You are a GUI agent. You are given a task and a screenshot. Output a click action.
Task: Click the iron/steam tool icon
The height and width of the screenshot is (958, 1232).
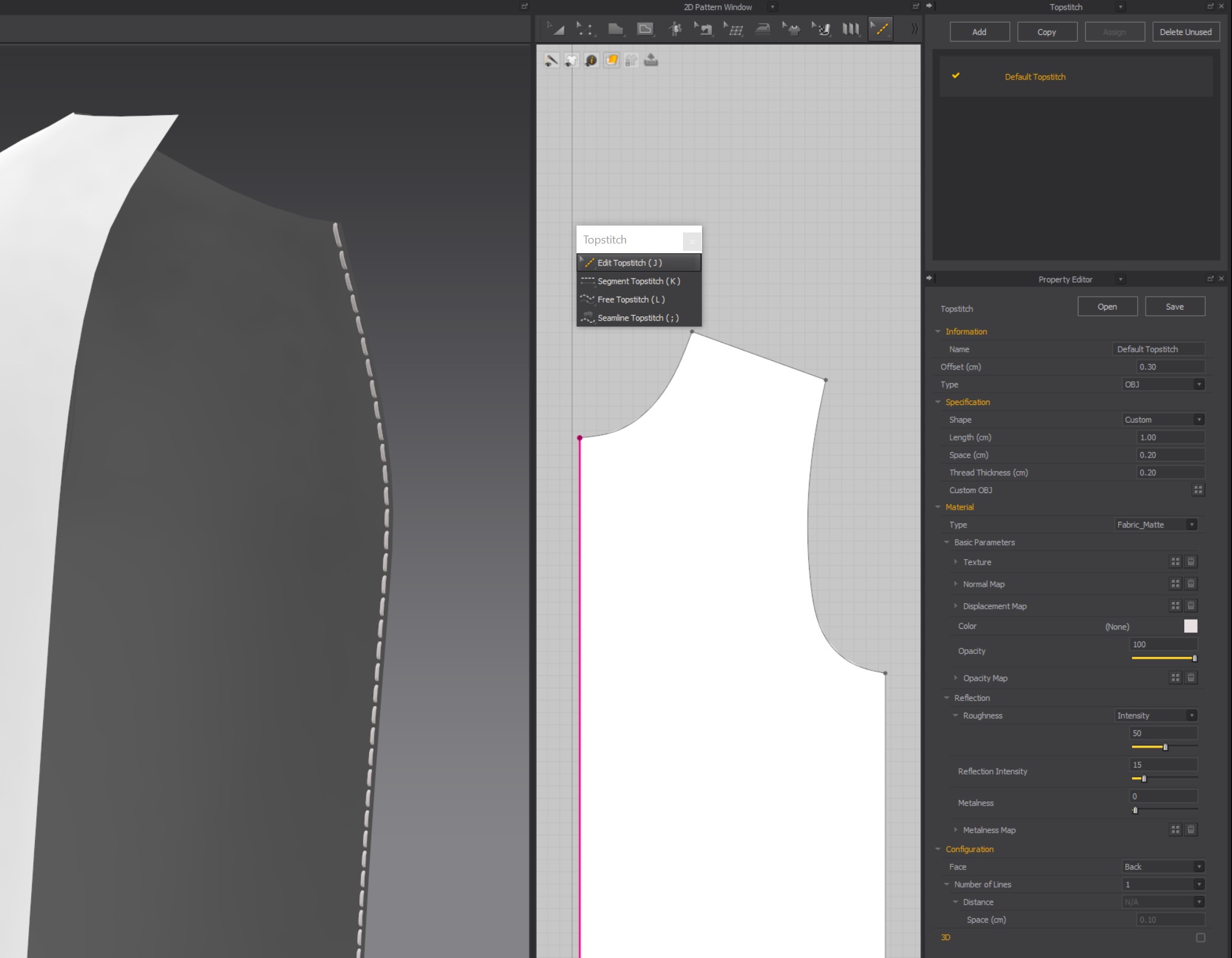tap(763, 29)
